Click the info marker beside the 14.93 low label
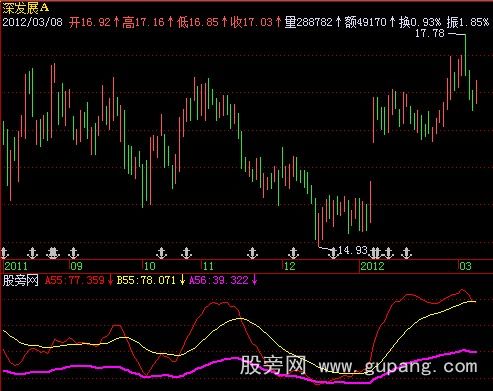 [333, 253]
